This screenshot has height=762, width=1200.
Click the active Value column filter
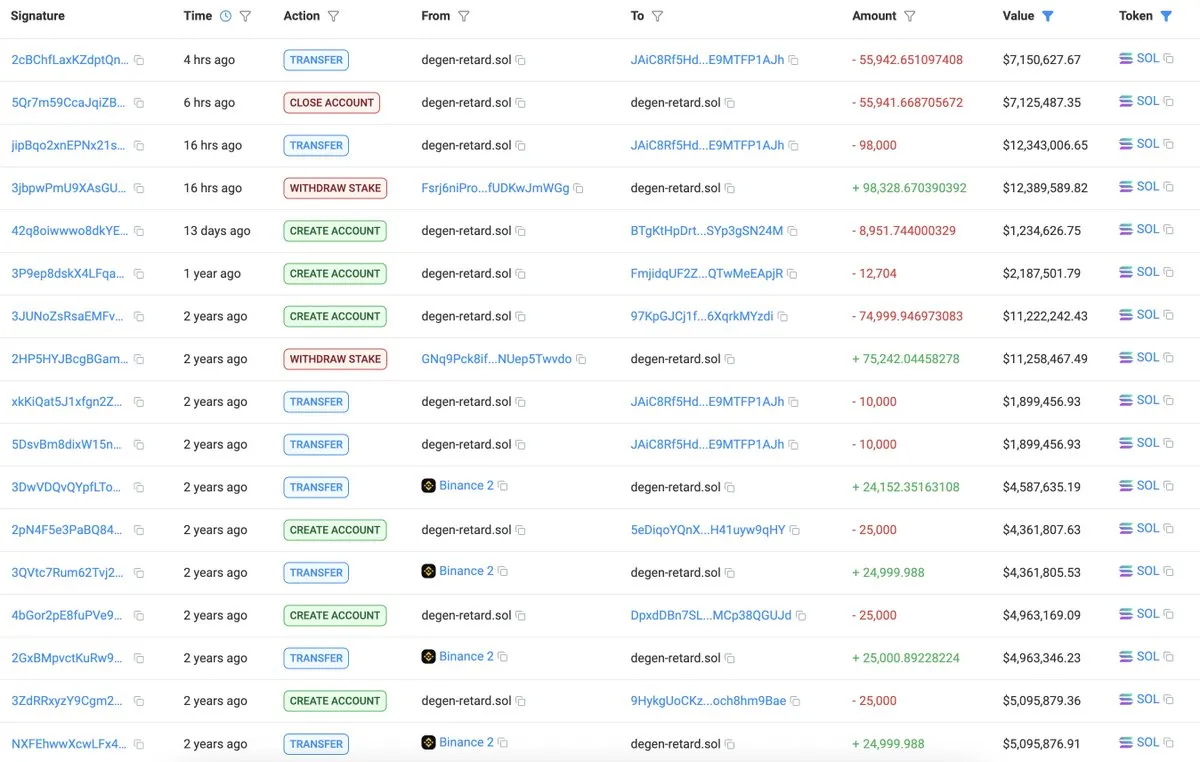tap(1048, 16)
